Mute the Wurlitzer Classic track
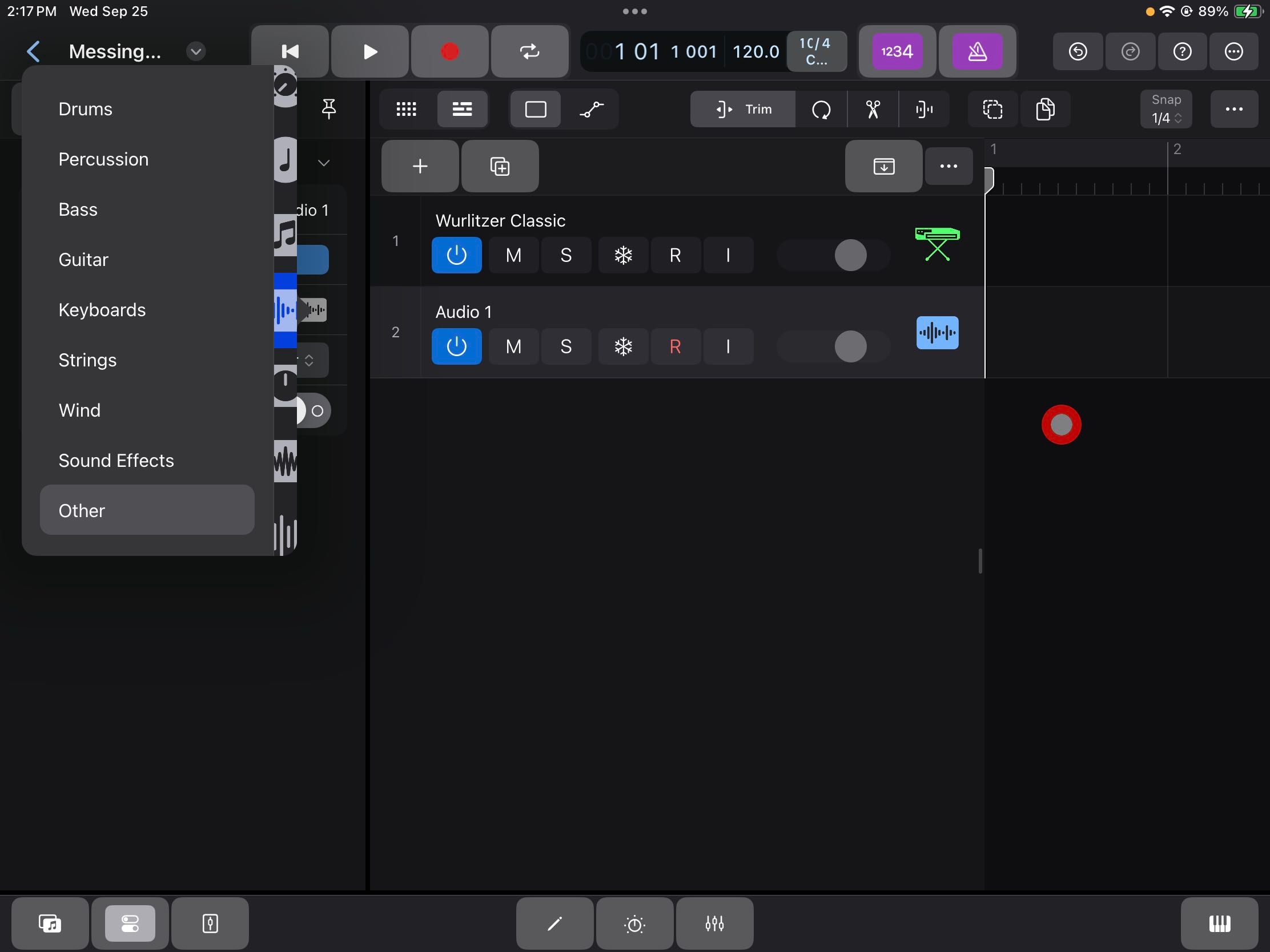This screenshot has height=952, width=1270. 513,255
